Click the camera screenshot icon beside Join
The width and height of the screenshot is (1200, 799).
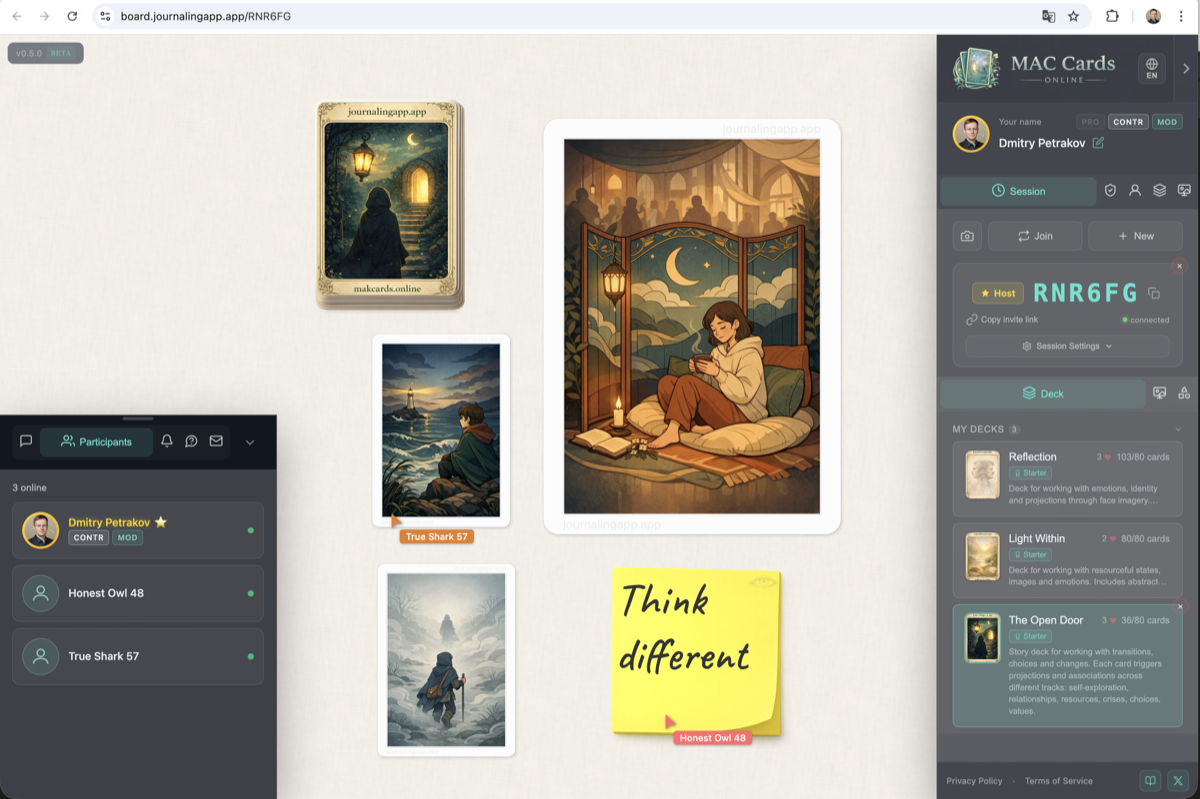[967, 236]
